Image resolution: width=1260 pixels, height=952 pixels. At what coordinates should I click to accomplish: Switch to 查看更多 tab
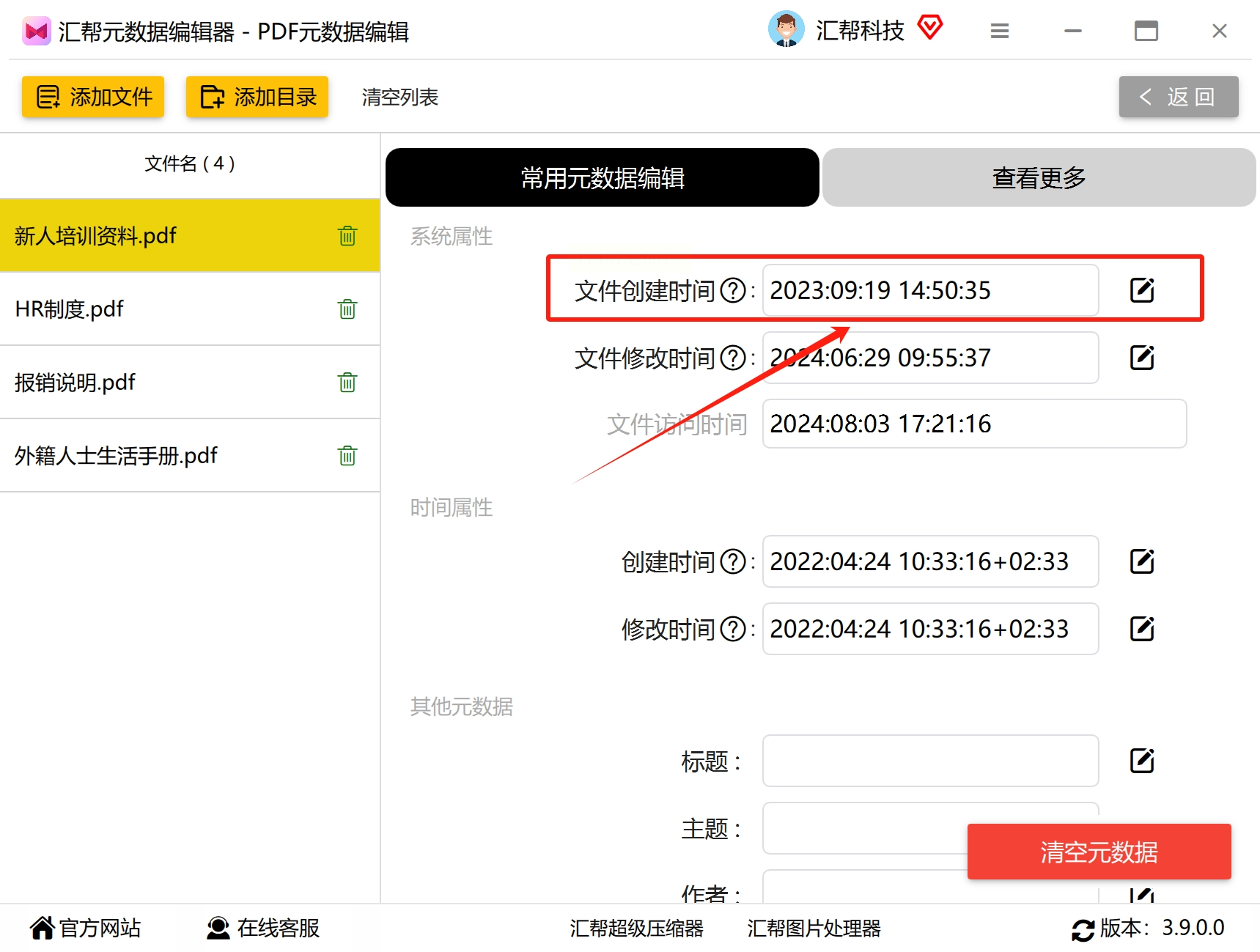pos(1039,177)
